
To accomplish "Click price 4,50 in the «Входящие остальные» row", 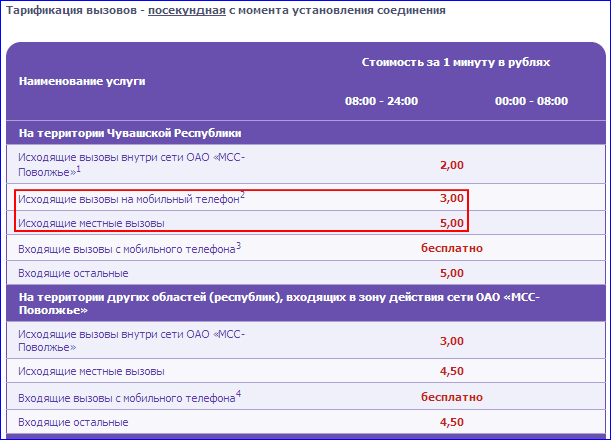I will [452, 422].
